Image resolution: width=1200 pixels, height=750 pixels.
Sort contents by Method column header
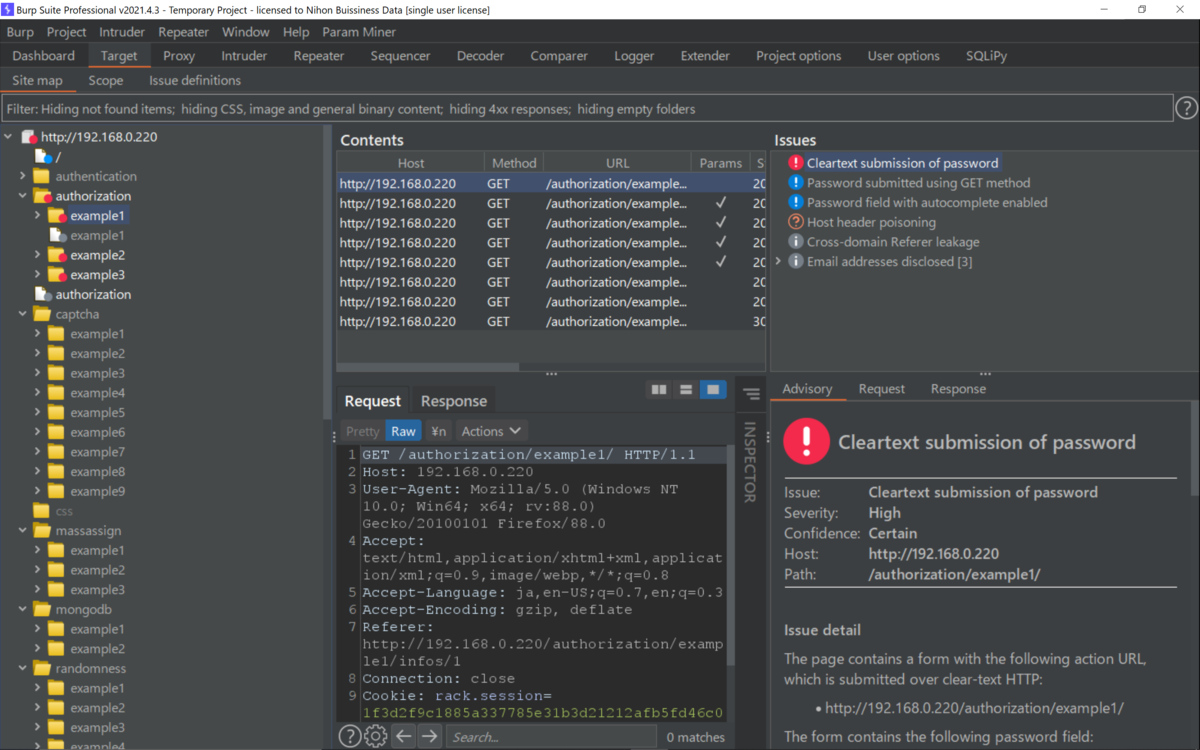[x=514, y=163]
